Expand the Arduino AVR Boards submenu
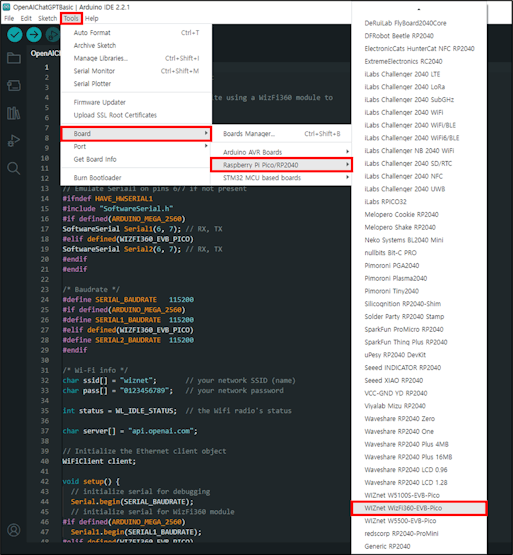The image size is (513, 555). point(281,152)
